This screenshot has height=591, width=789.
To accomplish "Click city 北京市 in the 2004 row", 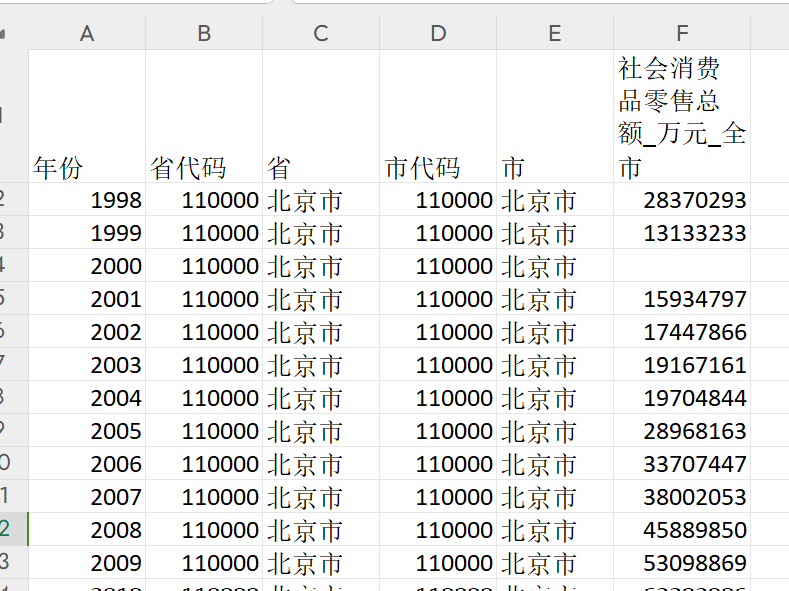I will [555, 397].
